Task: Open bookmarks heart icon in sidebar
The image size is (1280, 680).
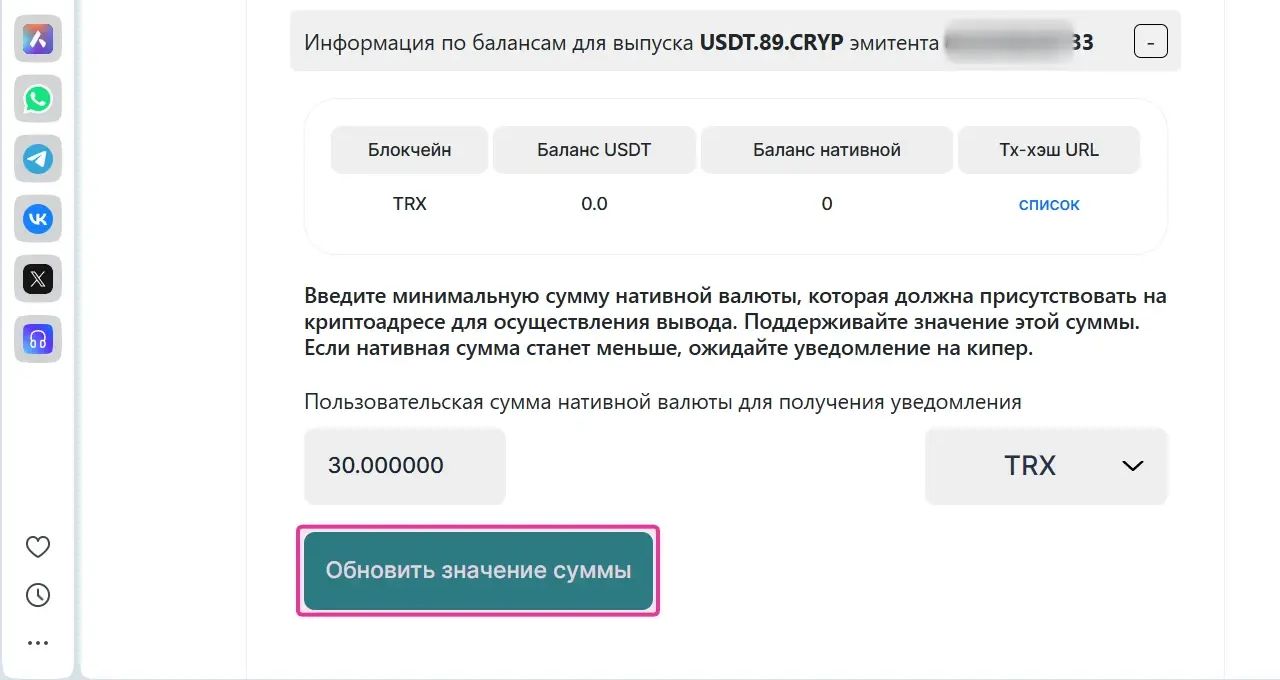Action: (x=38, y=547)
